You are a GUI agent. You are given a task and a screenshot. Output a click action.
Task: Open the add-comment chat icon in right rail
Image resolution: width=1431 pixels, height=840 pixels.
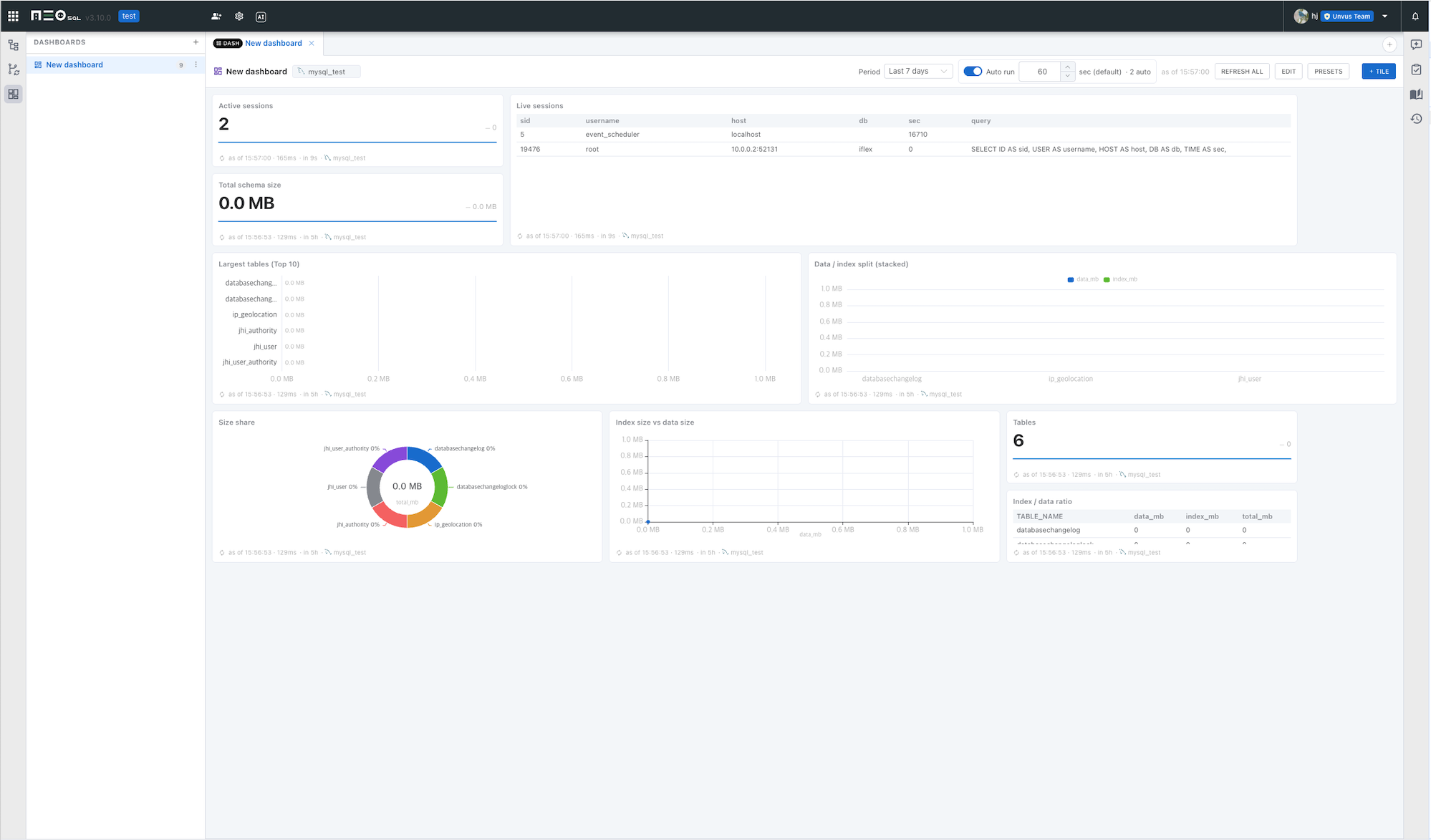[1416, 44]
